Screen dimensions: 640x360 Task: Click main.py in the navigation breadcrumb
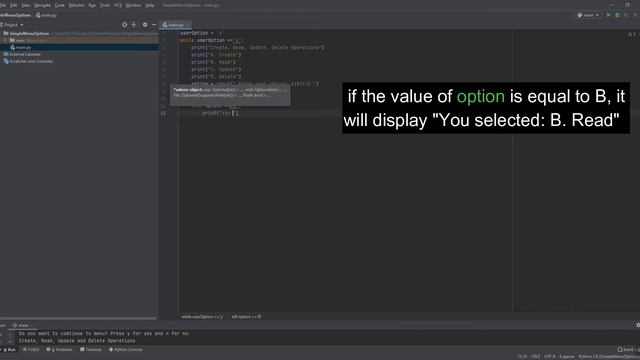(46, 15)
